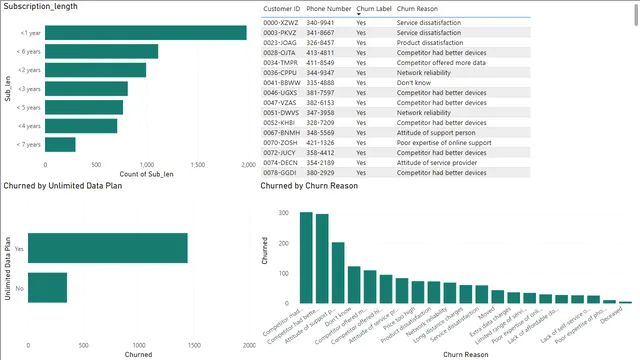The height and width of the screenshot is (360, 640).
Task: Click phone number 326-8457
Action: (320, 43)
